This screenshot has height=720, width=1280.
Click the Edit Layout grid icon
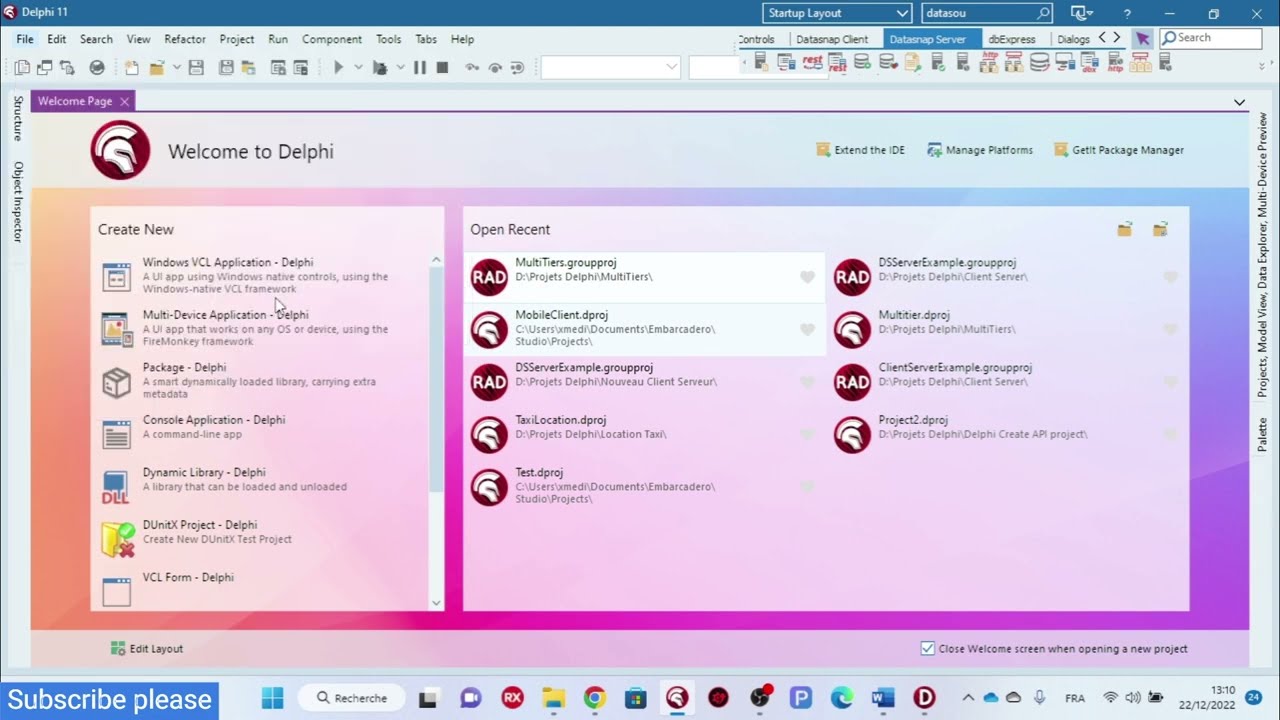[x=118, y=648]
